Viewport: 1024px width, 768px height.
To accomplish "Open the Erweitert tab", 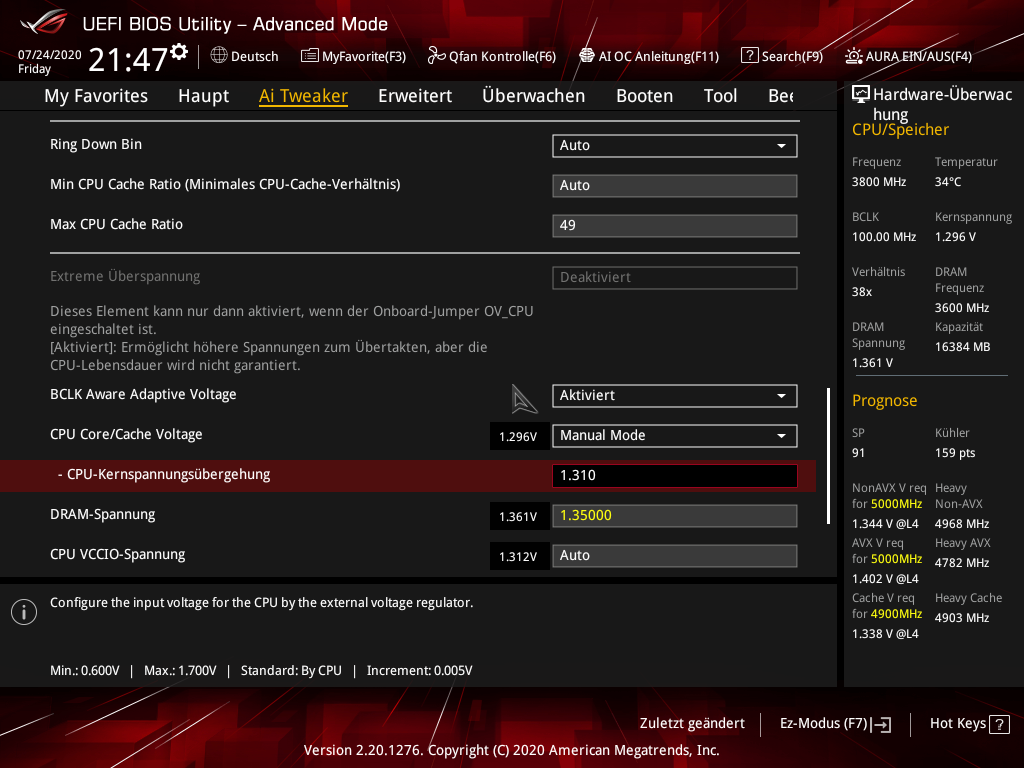I will pyautogui.click(x=415, y=96).
